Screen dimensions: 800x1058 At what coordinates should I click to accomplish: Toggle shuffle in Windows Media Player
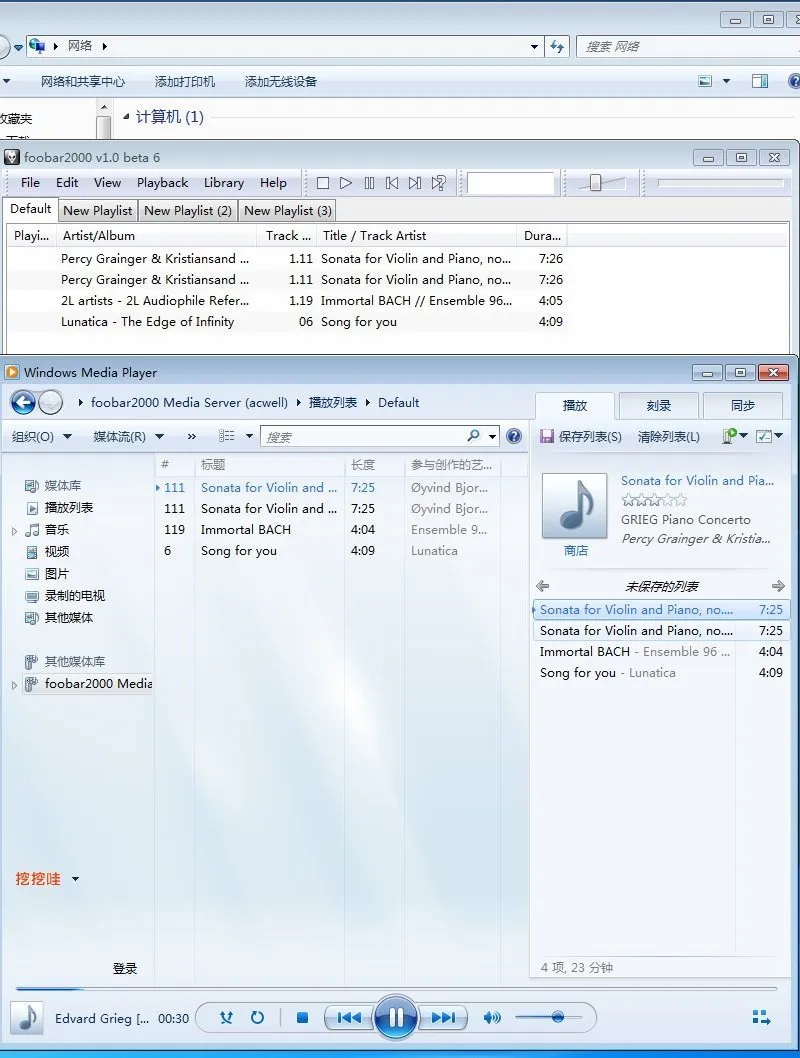click(x=227, y=1018)
